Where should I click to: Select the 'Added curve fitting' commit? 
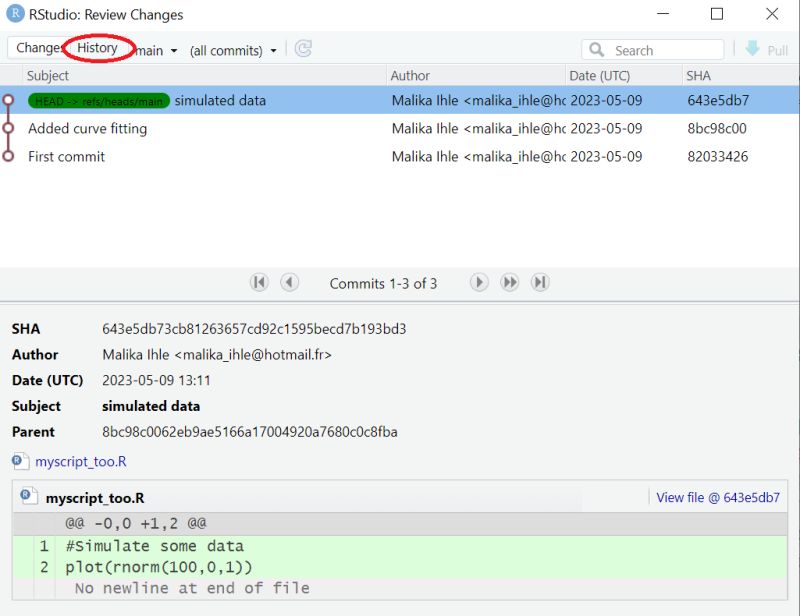(x=400, y=129)
